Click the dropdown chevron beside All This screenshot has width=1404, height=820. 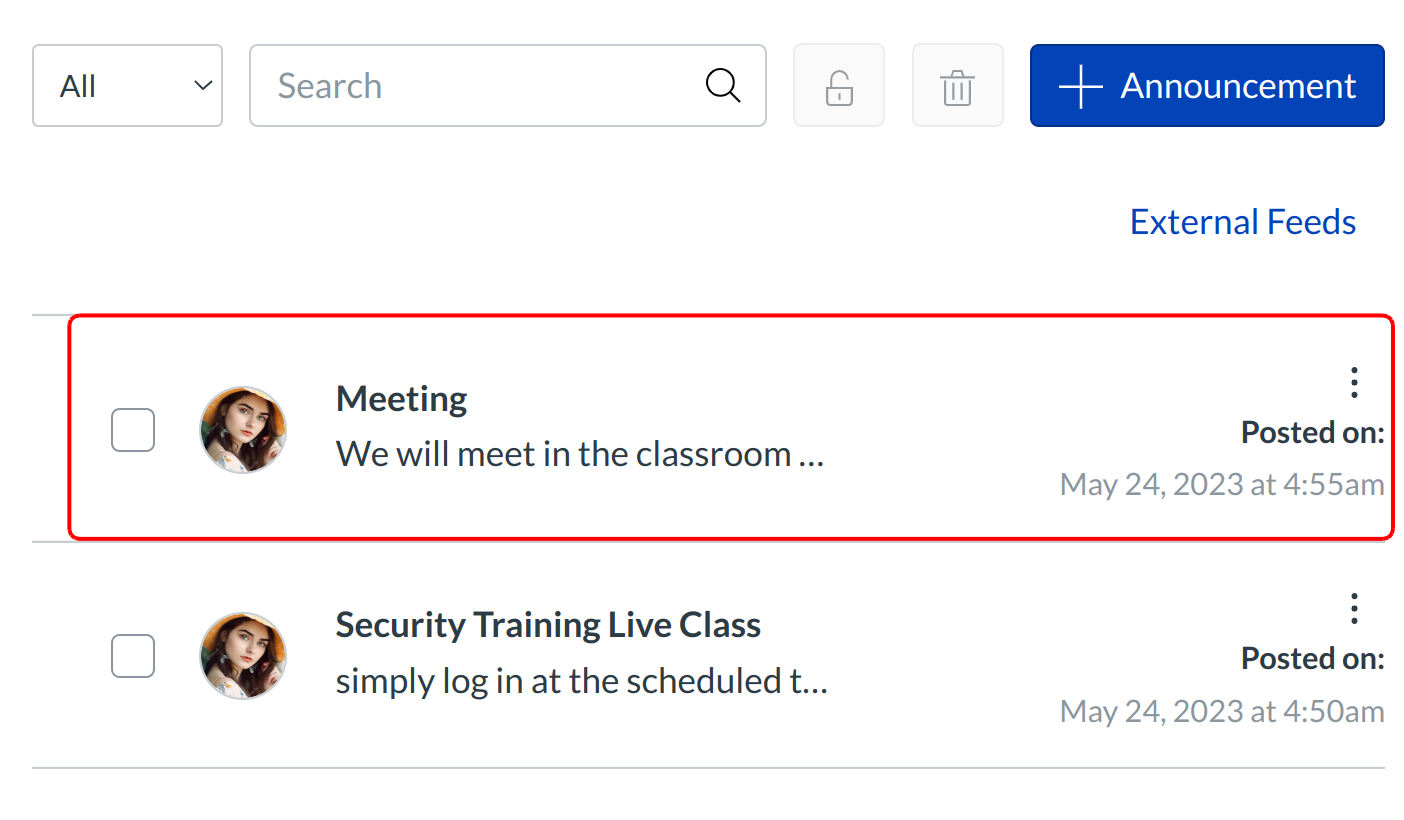203,86
